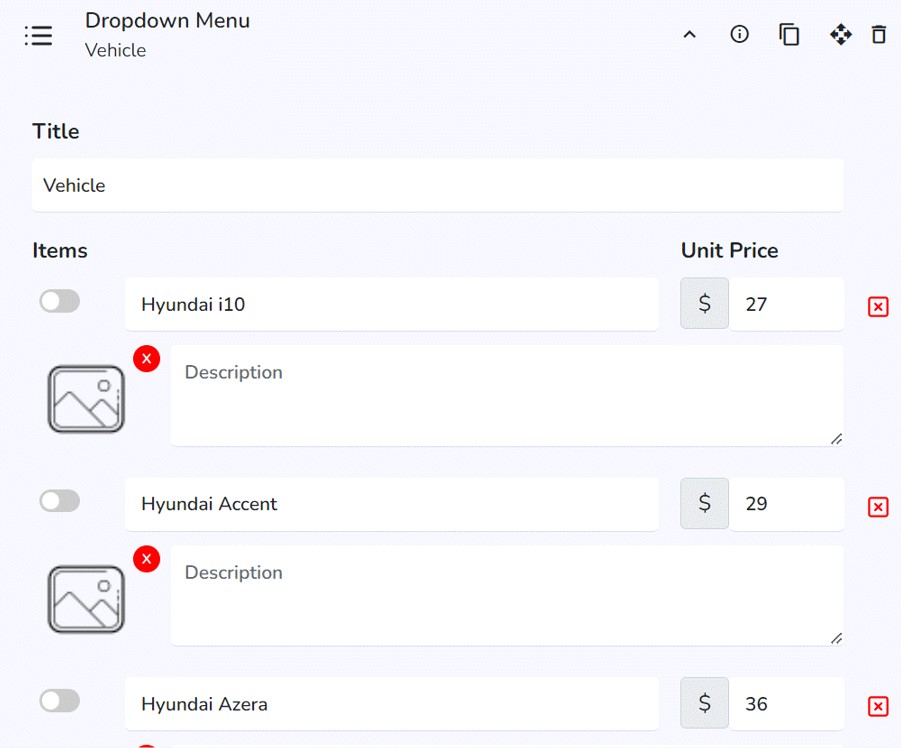The width and height of the screenshot is (901, 748).
Task: Grab the resize handle of Hyundai Accent description
Action: (836, 639)
